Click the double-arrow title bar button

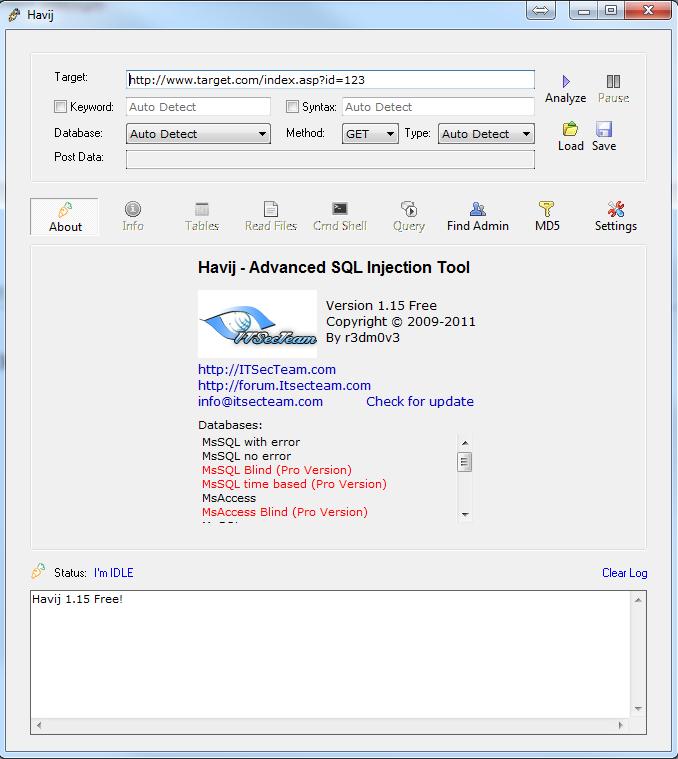(x=541, y=10)
